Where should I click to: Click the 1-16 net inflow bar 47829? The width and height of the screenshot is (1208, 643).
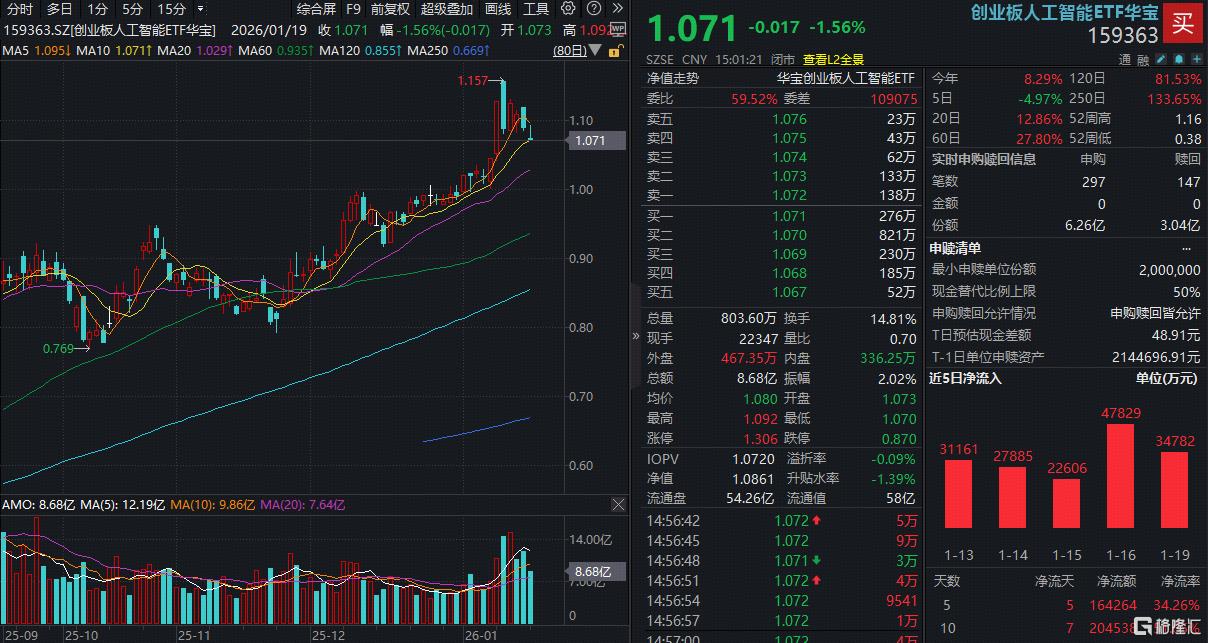[1121, 475]
